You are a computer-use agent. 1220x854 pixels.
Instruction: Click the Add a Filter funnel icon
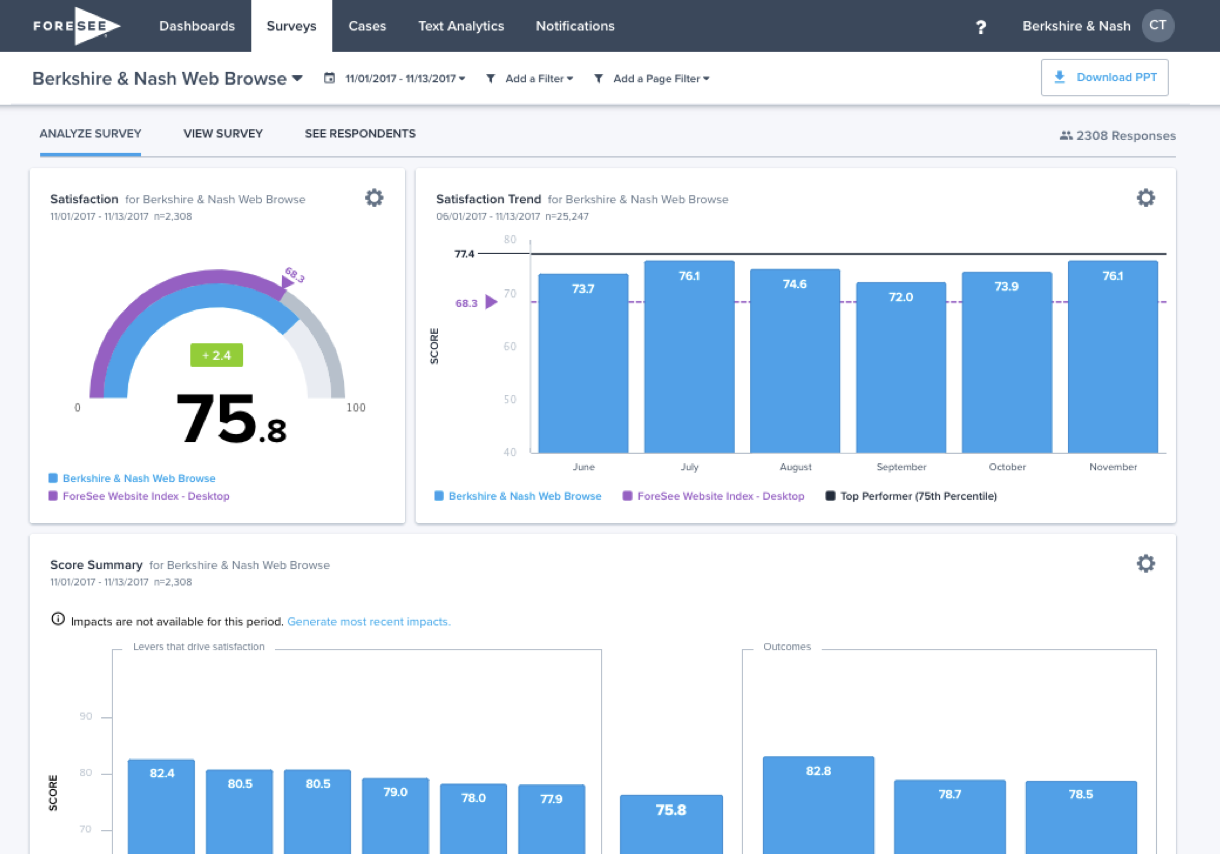pos(490,78)
